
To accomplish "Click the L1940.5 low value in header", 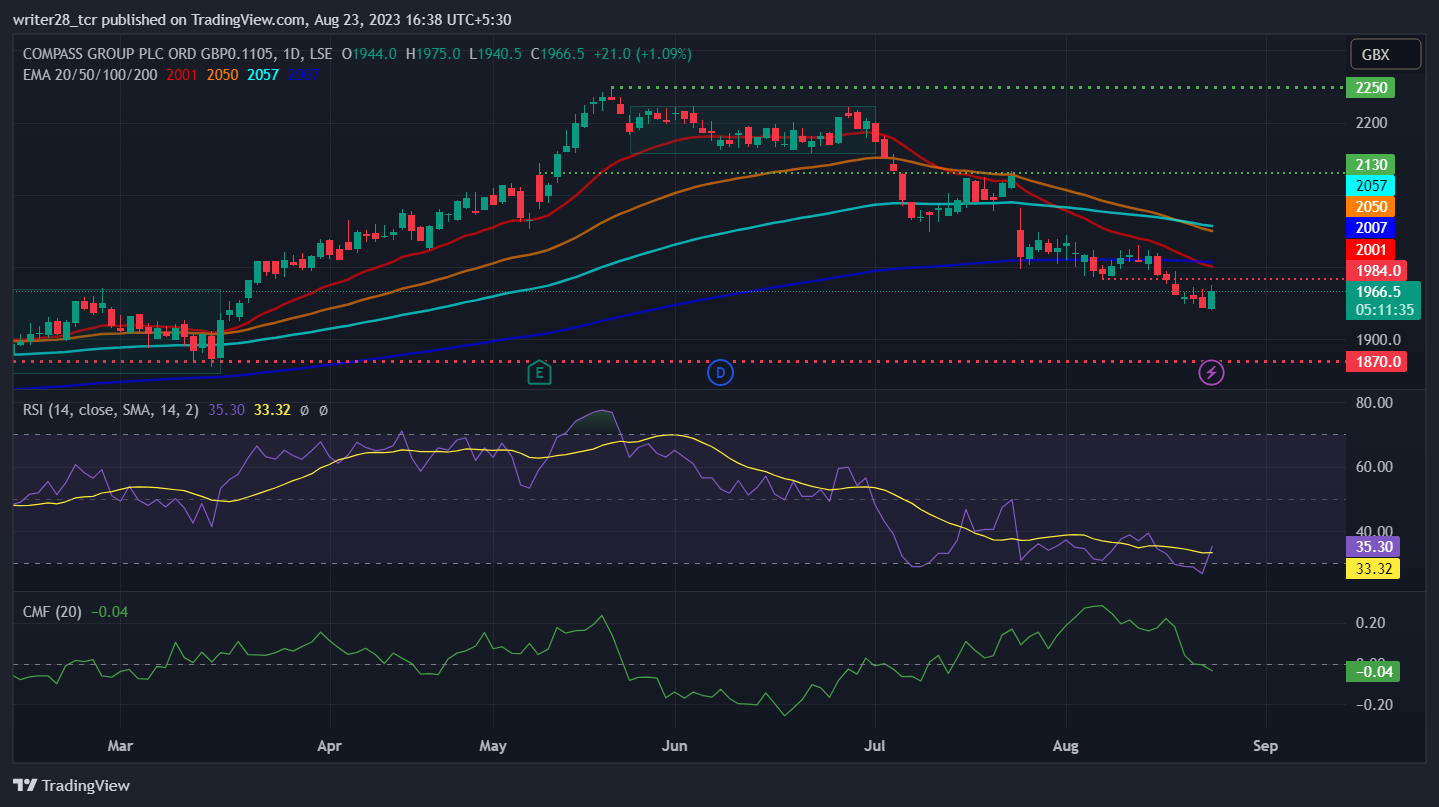I will pos(494,53).
